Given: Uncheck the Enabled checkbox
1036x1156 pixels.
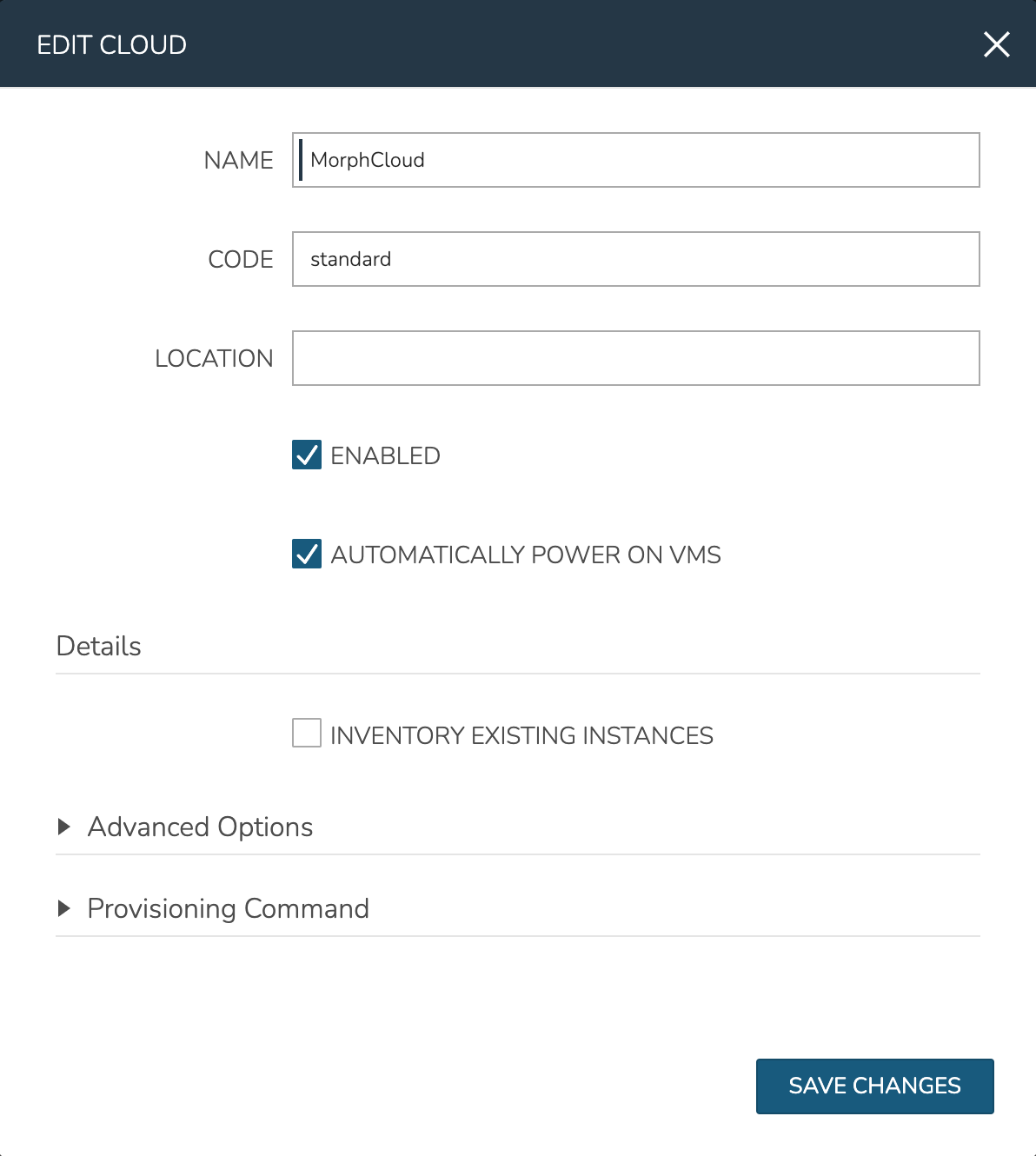Looking at the screenshot, I should coord(307,455).
